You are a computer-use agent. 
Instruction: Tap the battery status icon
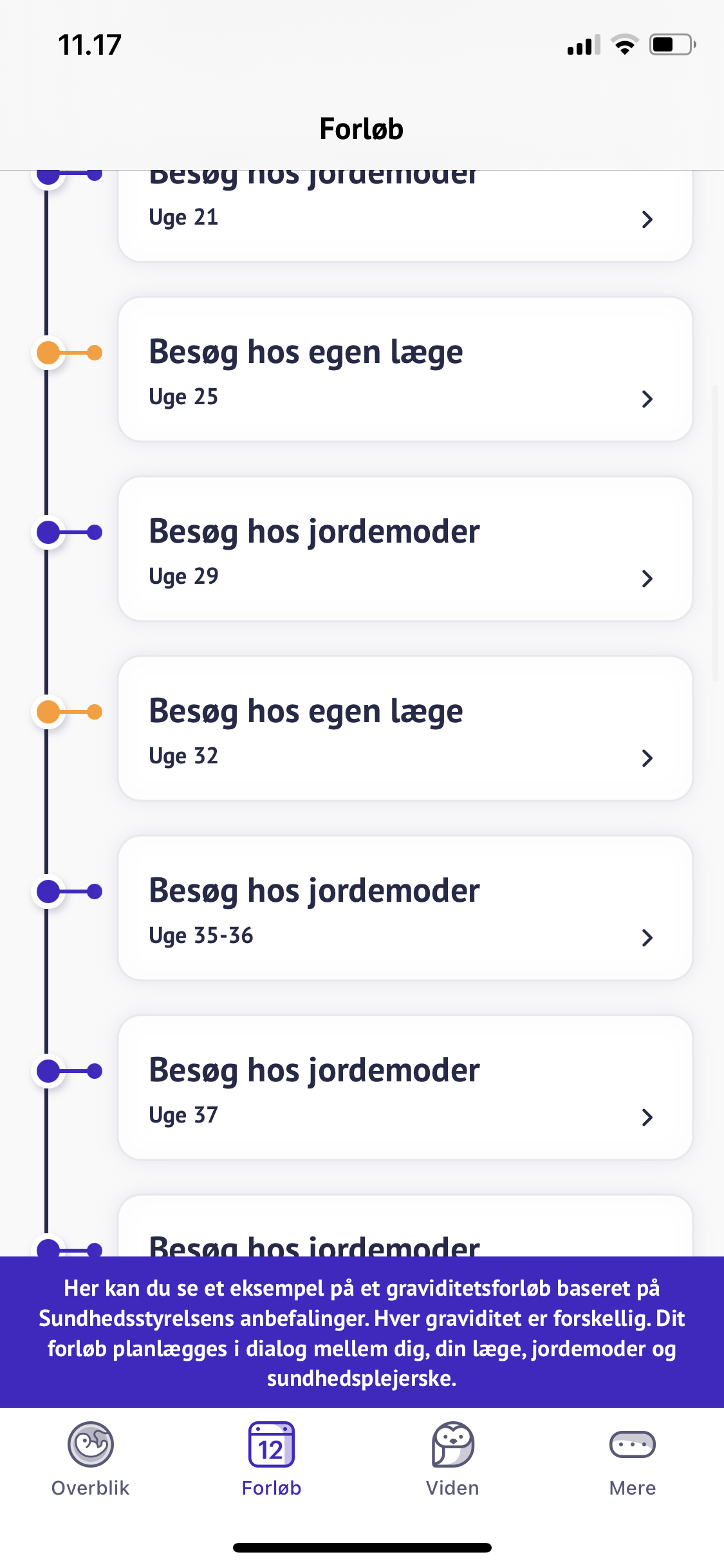point(672,45)
